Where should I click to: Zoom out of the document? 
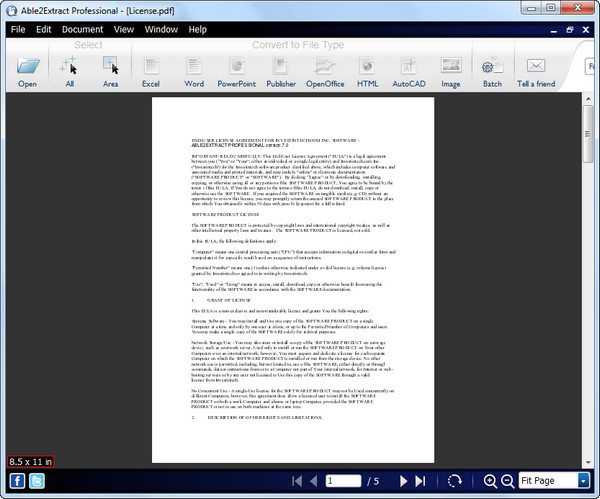(508, 481)
